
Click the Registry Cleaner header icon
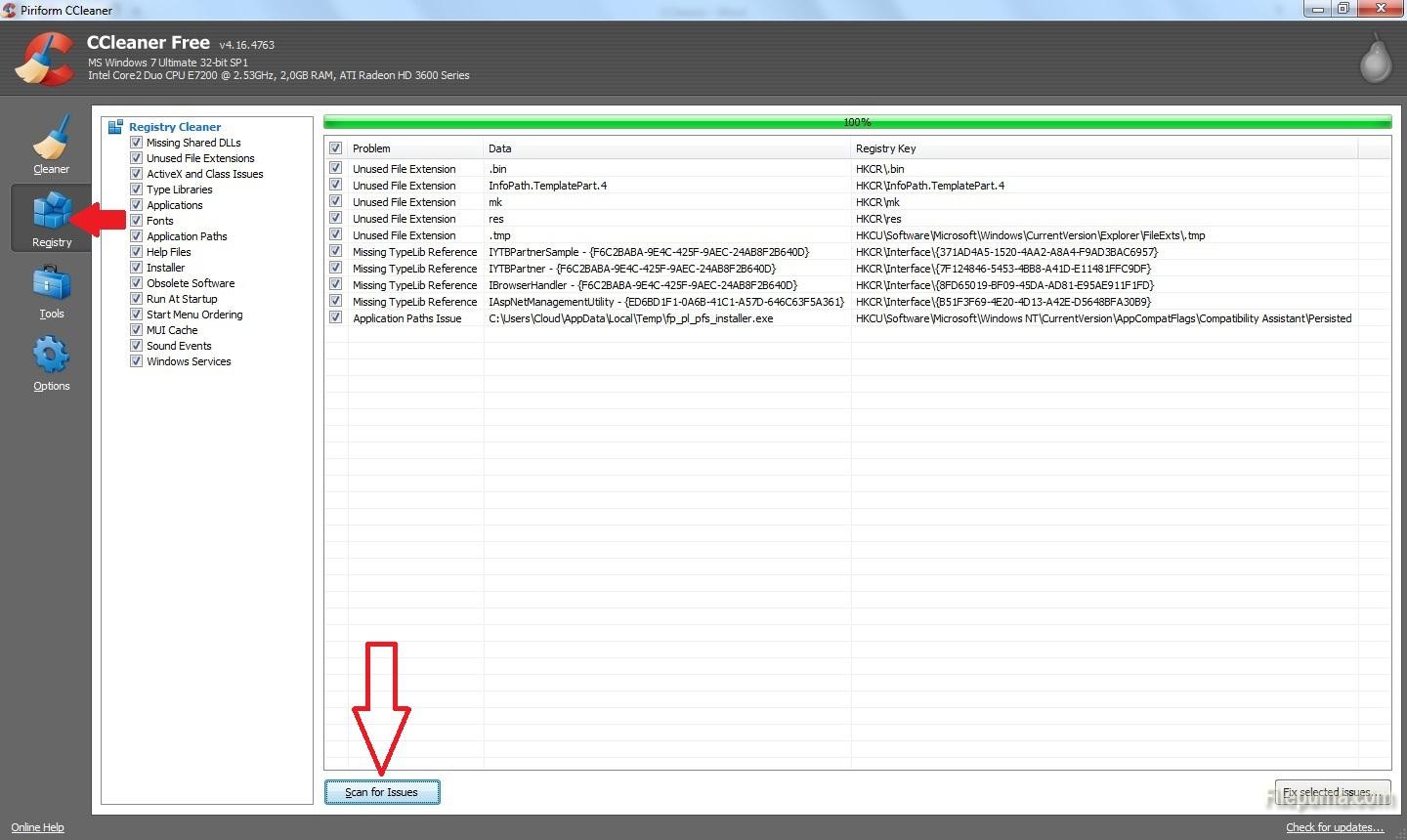point(115,127)
